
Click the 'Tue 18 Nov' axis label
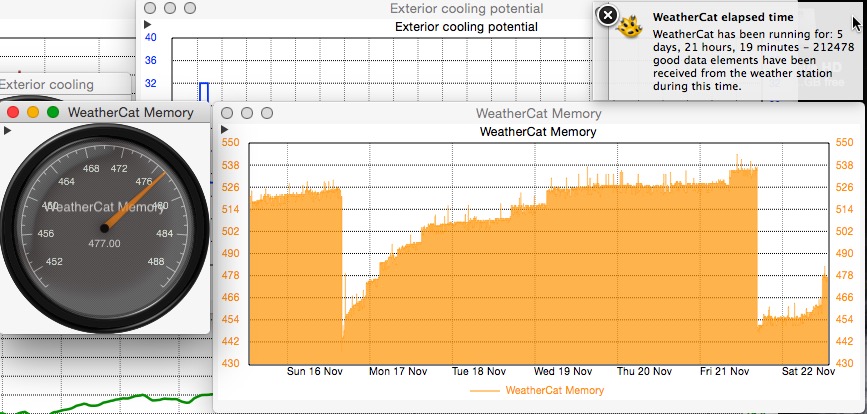pos(479,371)
